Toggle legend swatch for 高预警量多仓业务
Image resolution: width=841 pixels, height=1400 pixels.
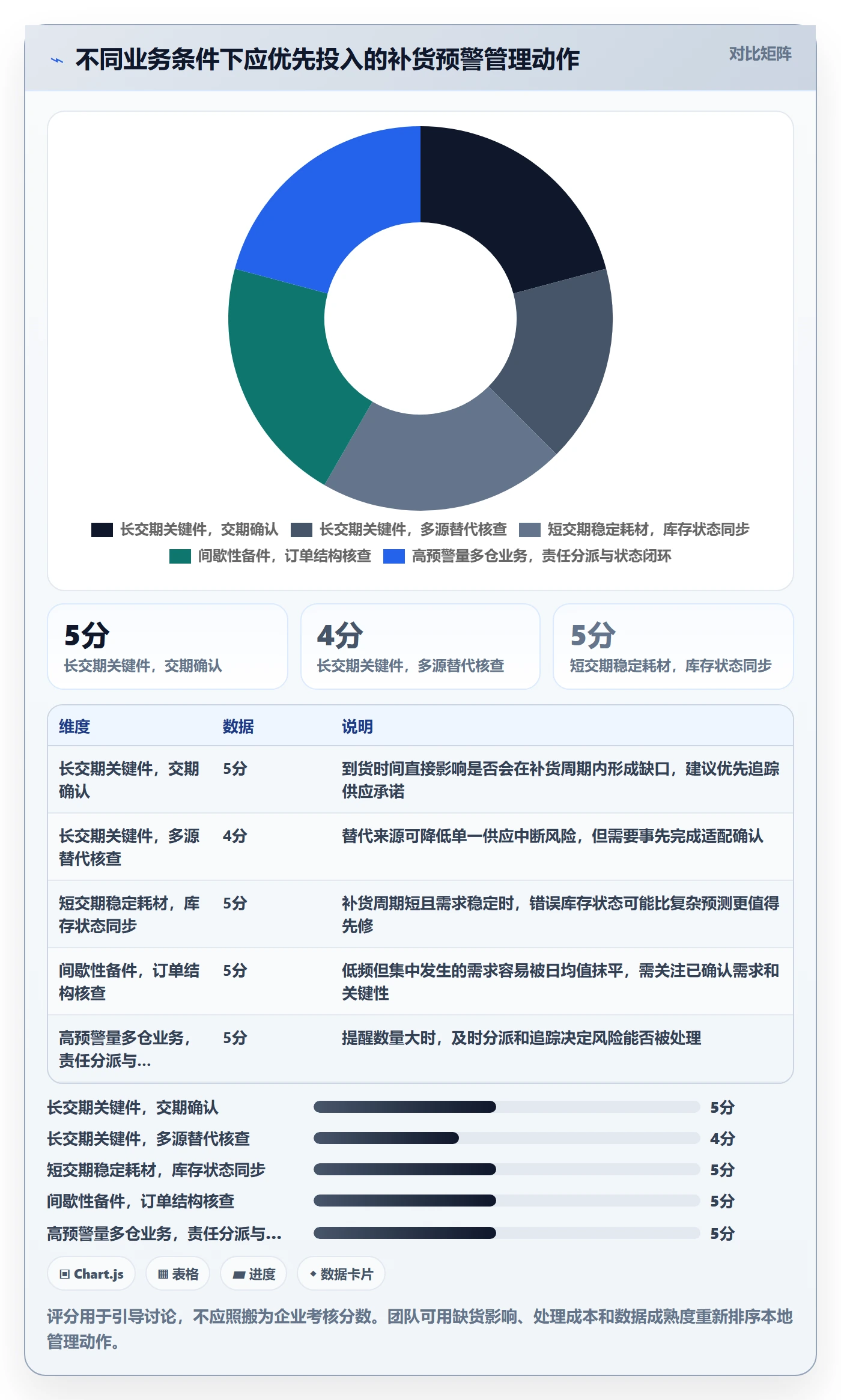(x=394, y=556)
